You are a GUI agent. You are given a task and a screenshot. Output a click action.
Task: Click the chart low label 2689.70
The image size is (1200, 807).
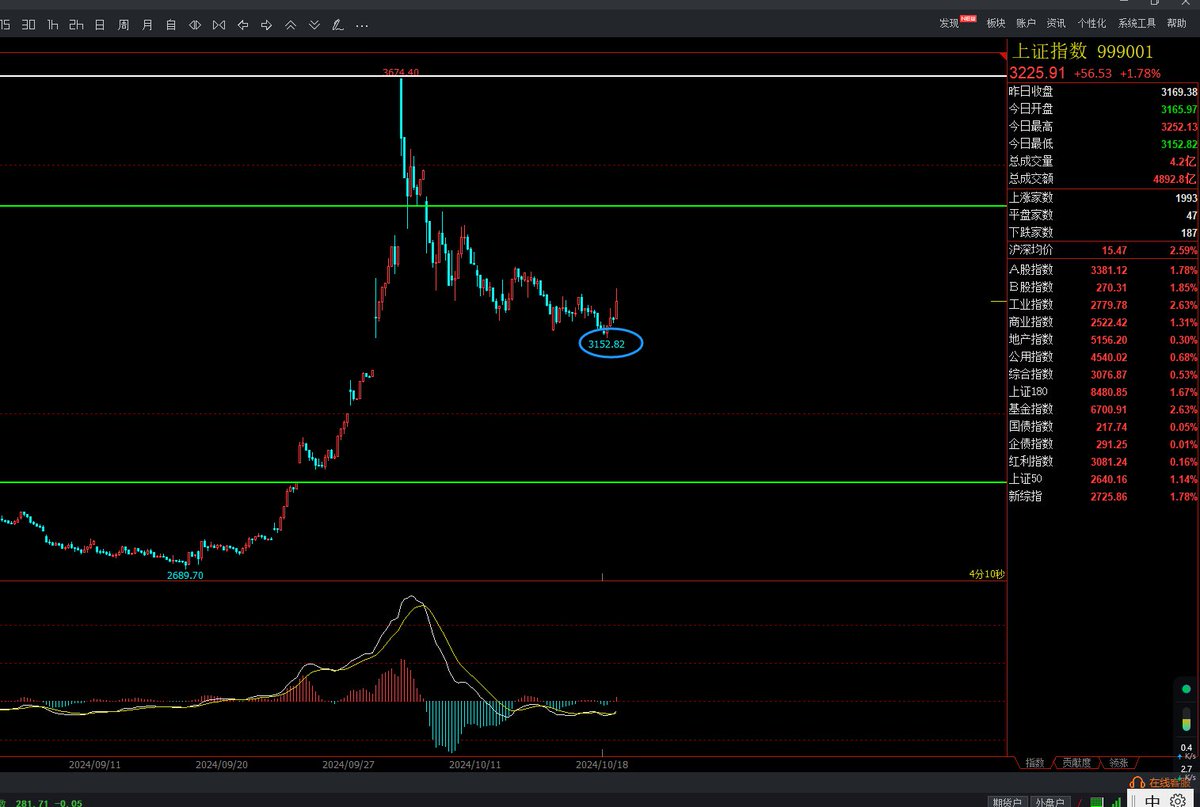tap(185, 576)
